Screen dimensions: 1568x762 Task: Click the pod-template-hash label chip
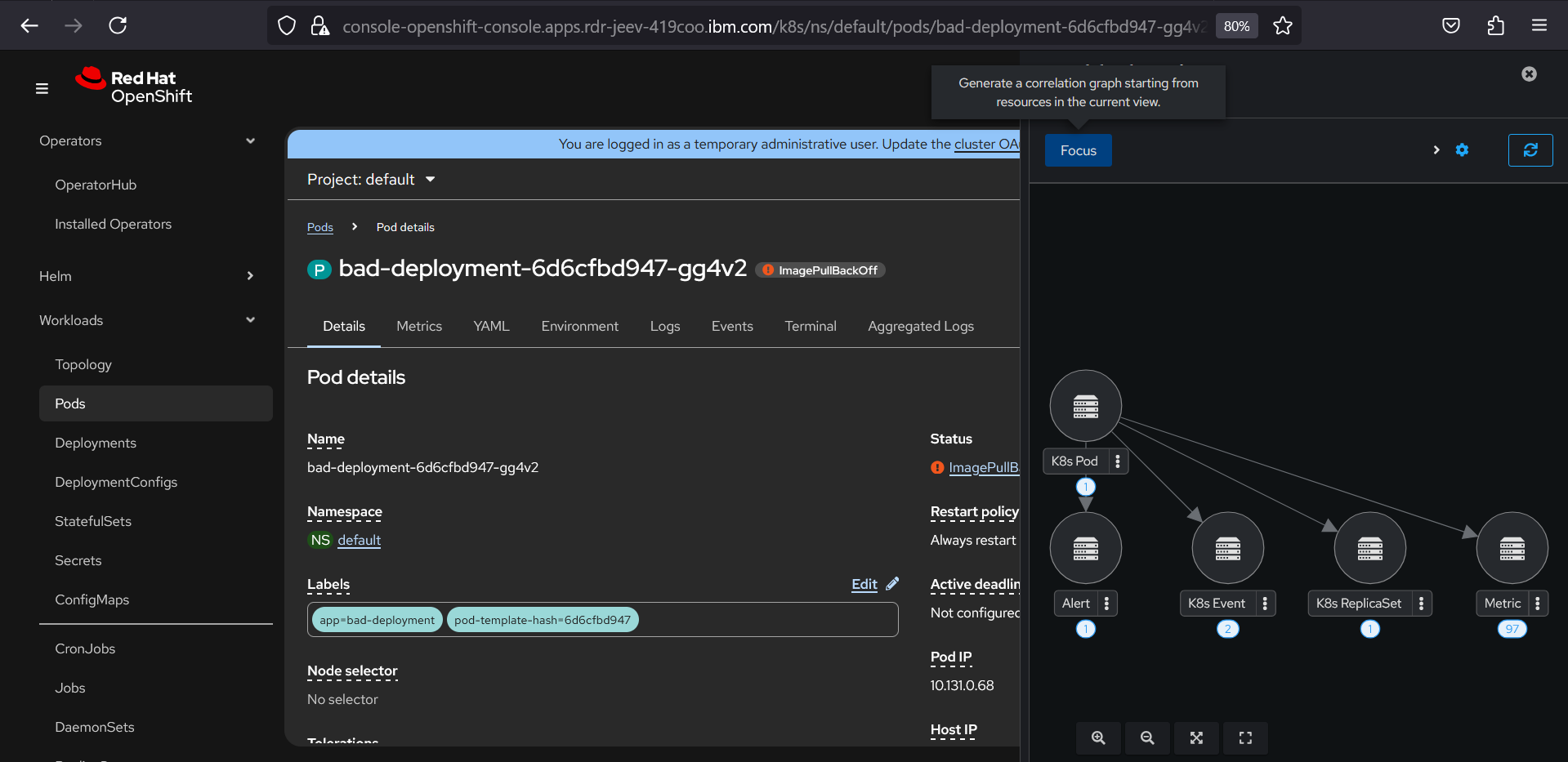click(x=543, y=620)
